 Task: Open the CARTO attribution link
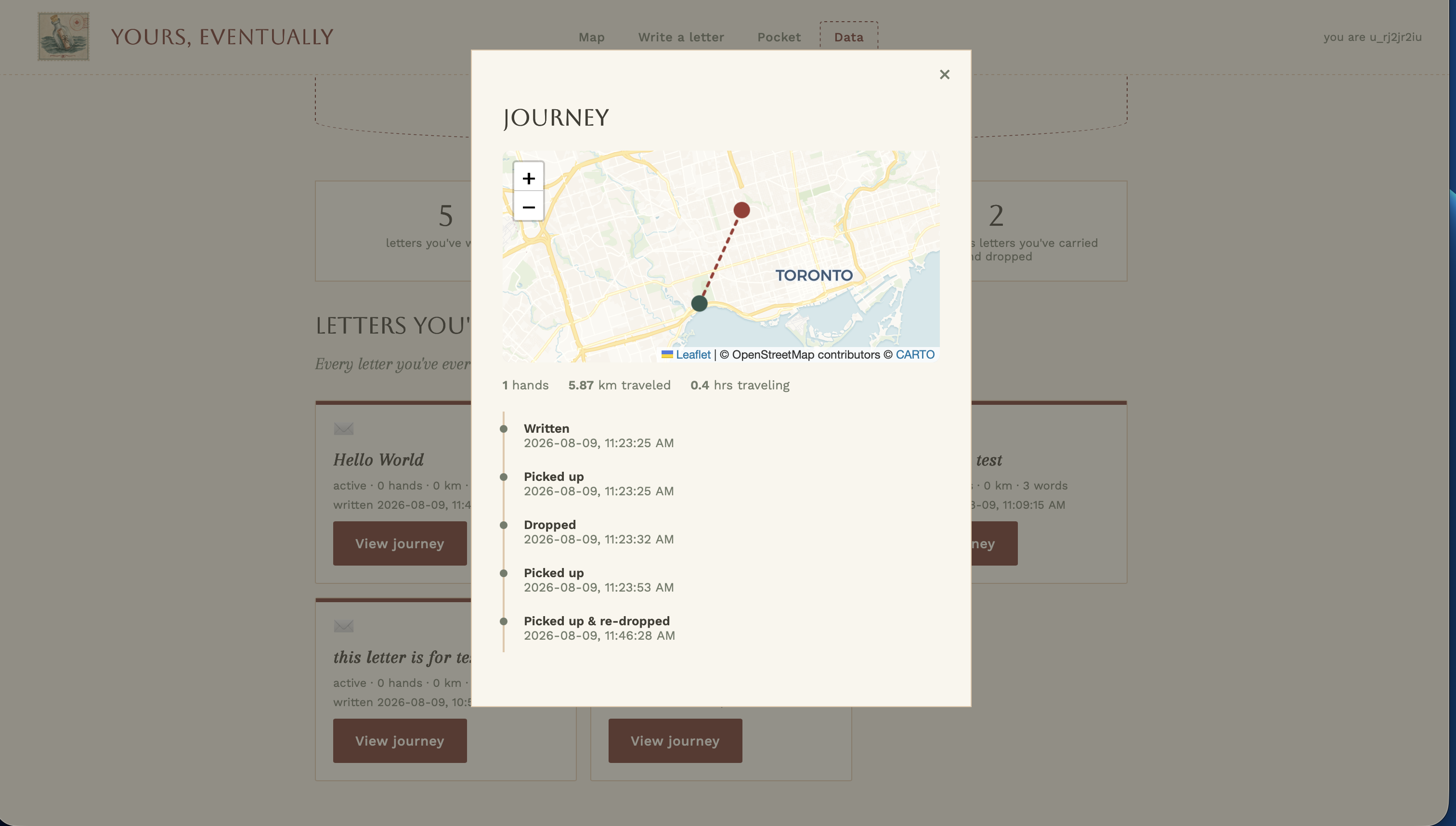tap(915, 355)
